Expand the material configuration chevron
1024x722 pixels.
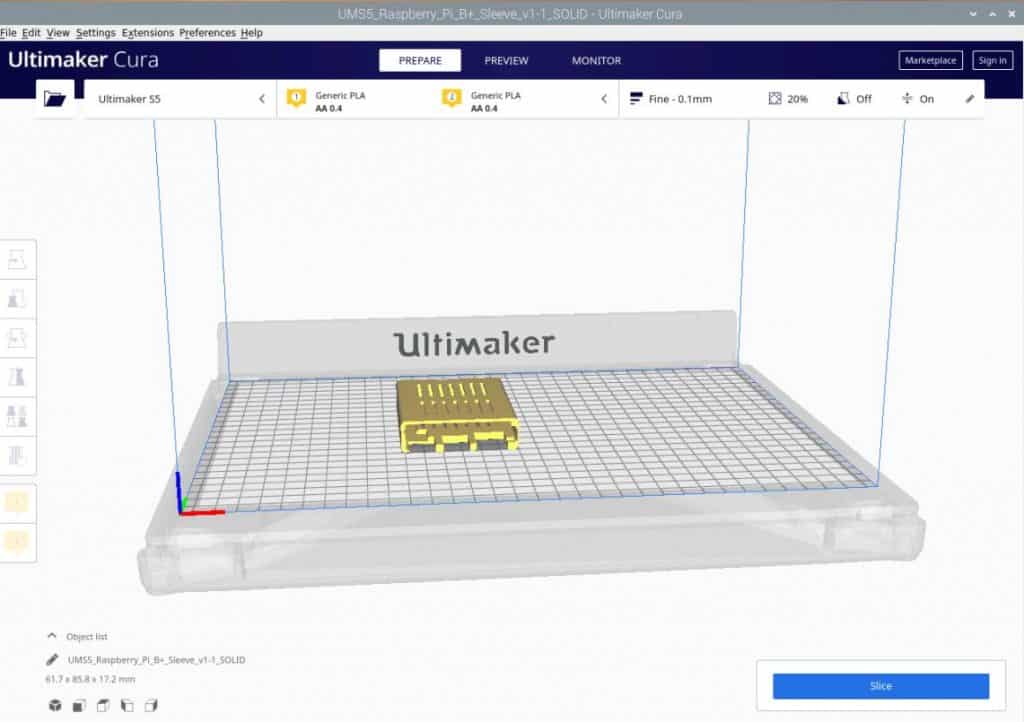604,99
